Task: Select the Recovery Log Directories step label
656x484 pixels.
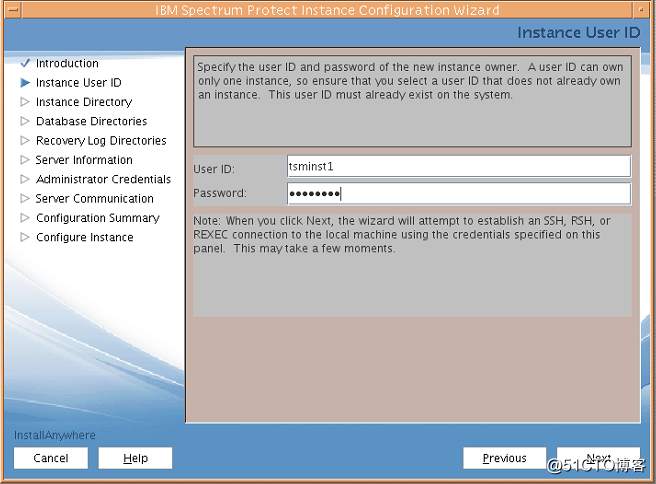Action: [x=101, y=141]
